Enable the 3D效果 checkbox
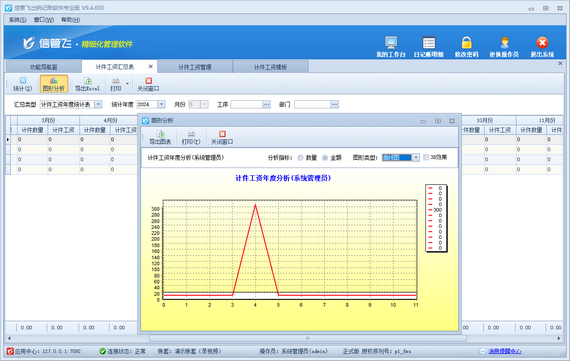The image size is (570, 361). click(x=426, y=157)
